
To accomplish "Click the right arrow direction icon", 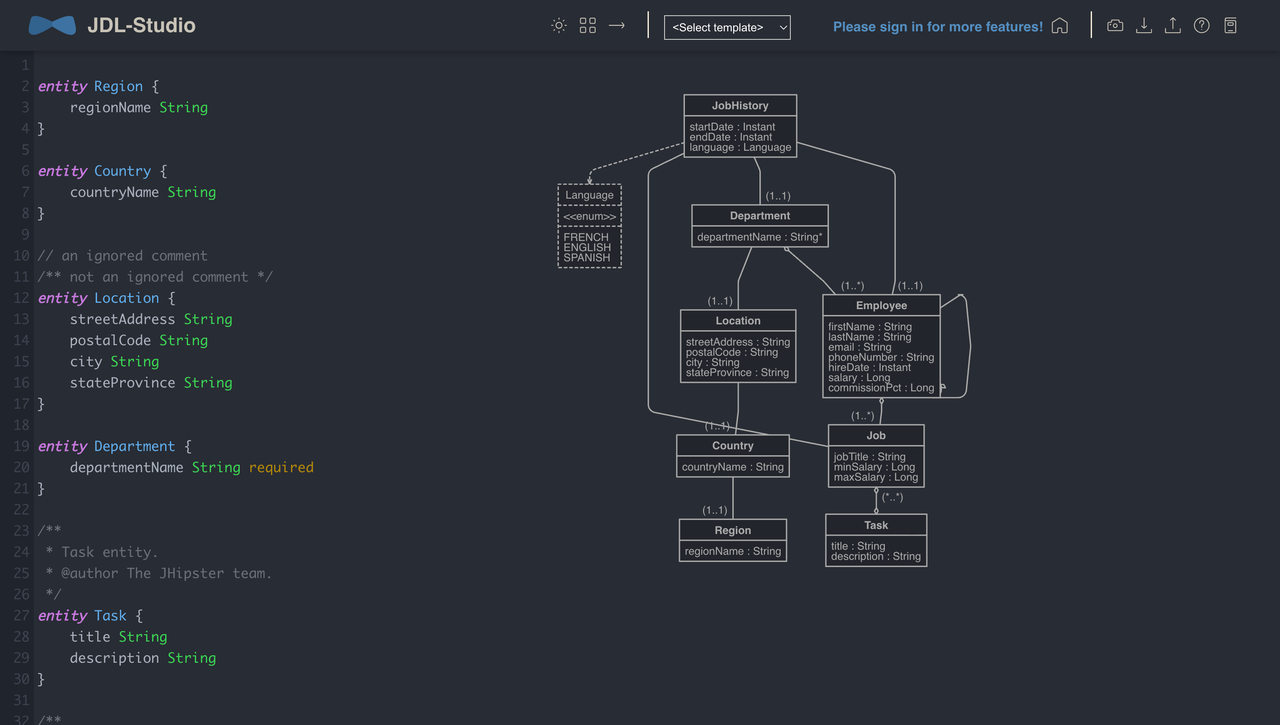I will [x=617, y=26].
